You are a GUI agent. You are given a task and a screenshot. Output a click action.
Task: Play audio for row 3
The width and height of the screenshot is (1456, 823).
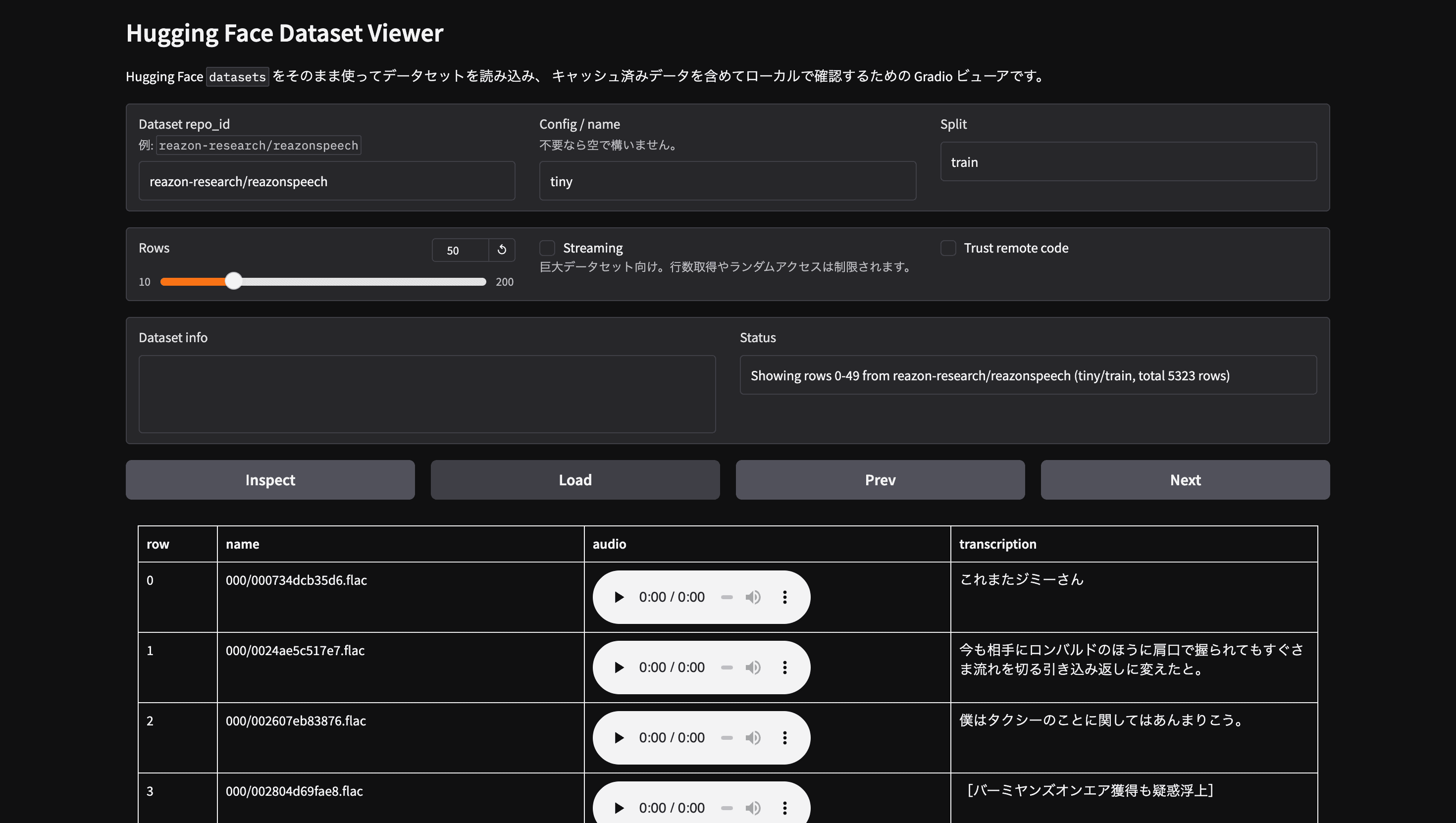[x=619, y=808]
